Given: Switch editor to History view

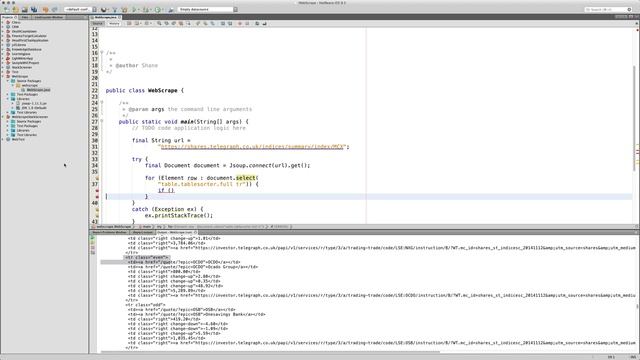Looking at the screenshot, I should point(114,24).
